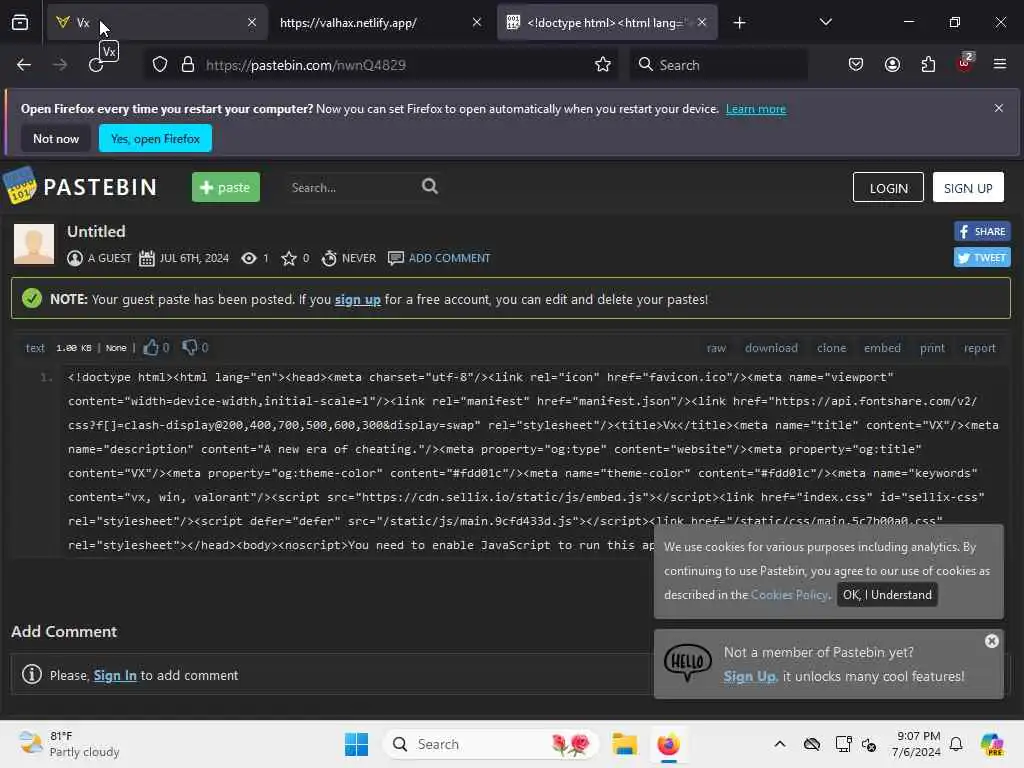The height and width of the screenshot is (768, 1024).
Task: Open the LOGIN button
Action: [888, 188]
